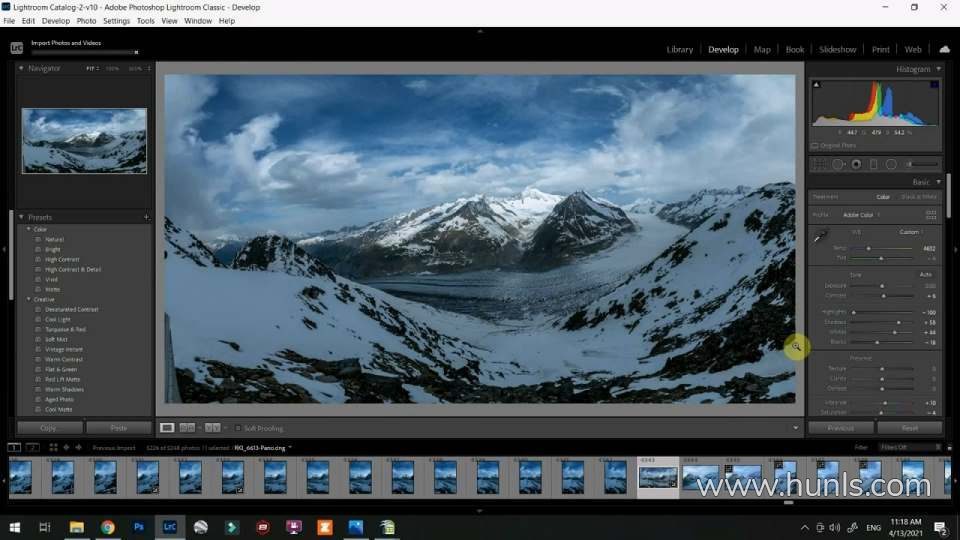Click the Copy button
960x540 pixels.
click(x=48, y=428)
